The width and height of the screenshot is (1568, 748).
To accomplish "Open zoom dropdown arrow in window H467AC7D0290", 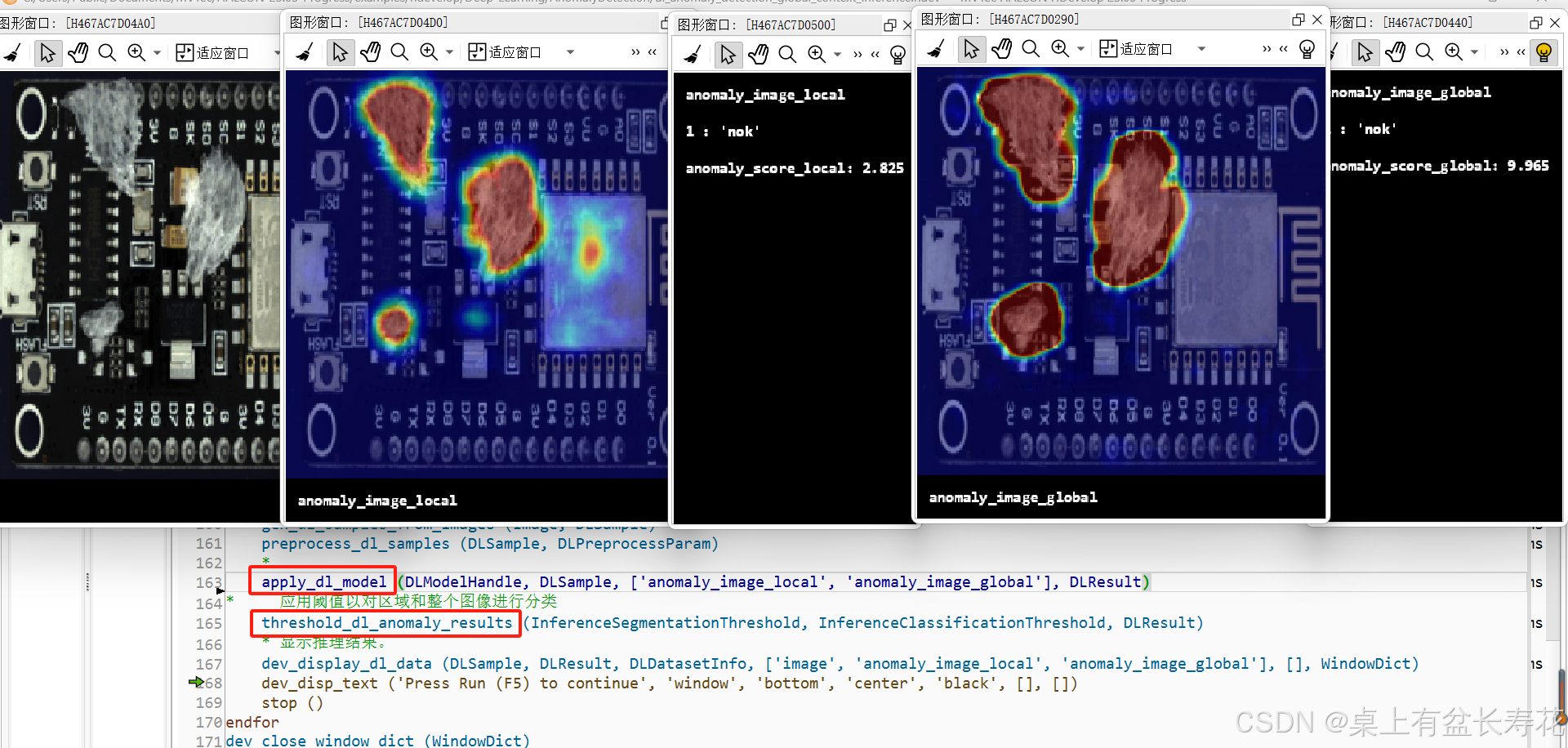I will pyautogui.click(x=1080, y=49).
